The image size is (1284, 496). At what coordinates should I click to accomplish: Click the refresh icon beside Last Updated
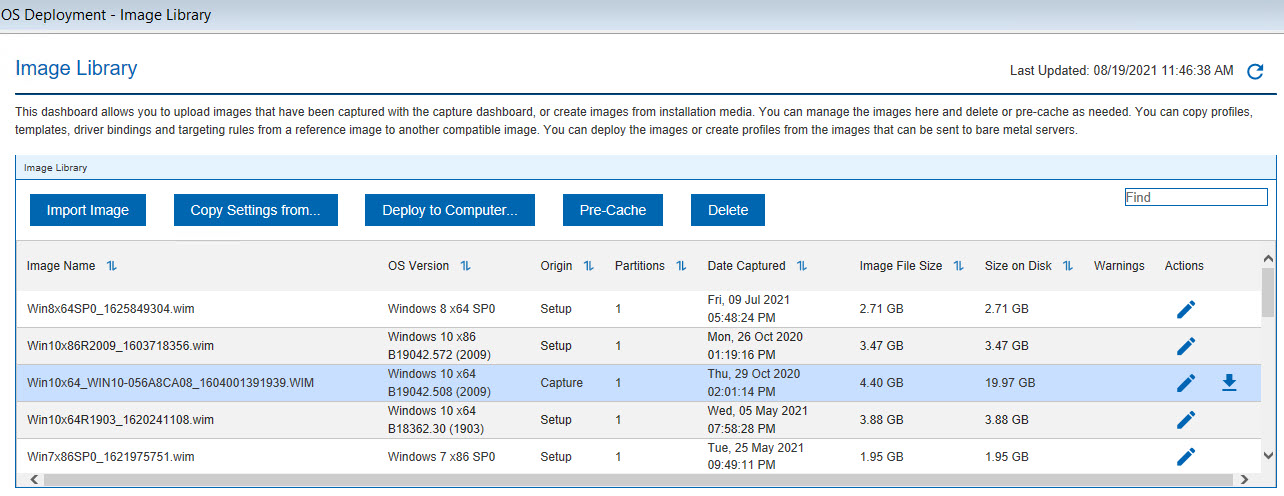tap(1255, 71)
